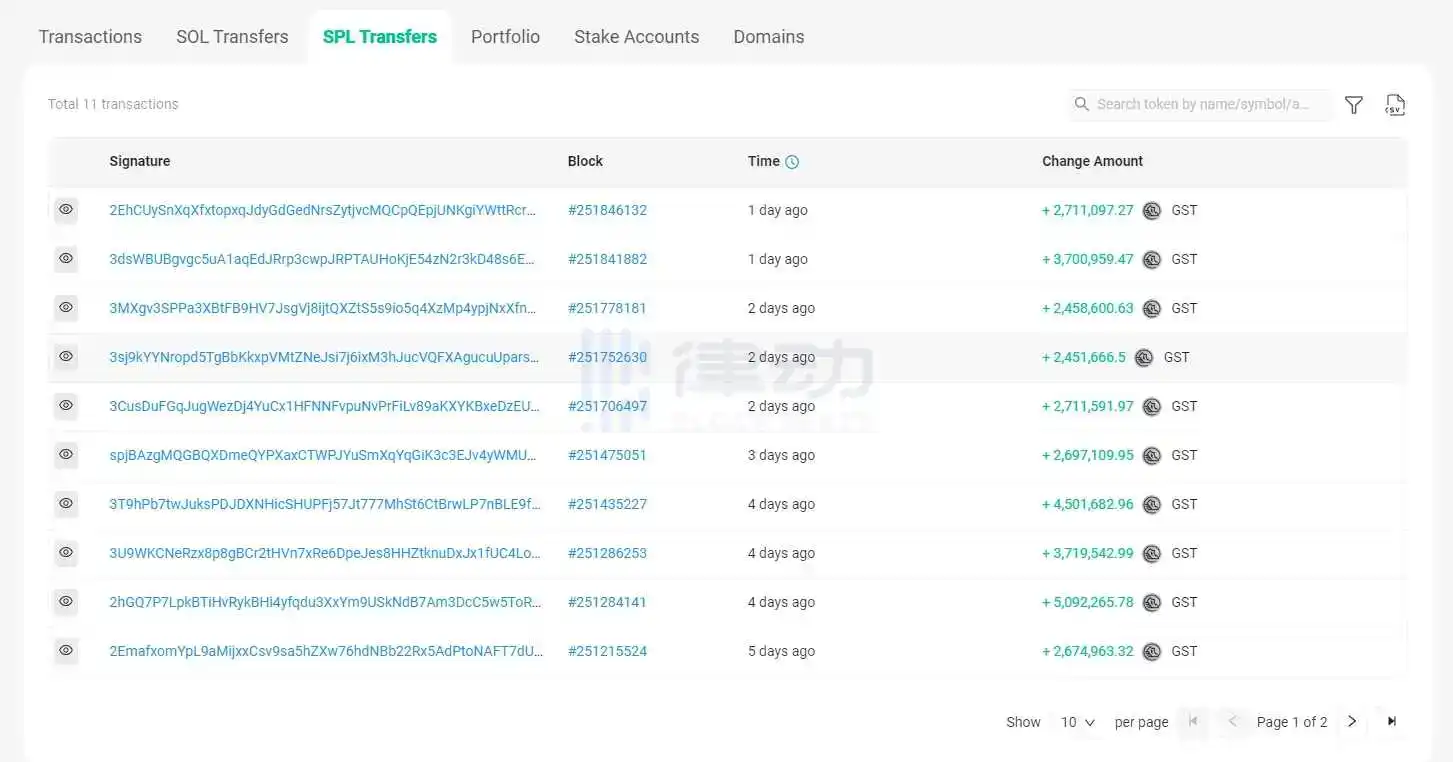Jump to last page via the arrow

click(x=1391, y=721)
